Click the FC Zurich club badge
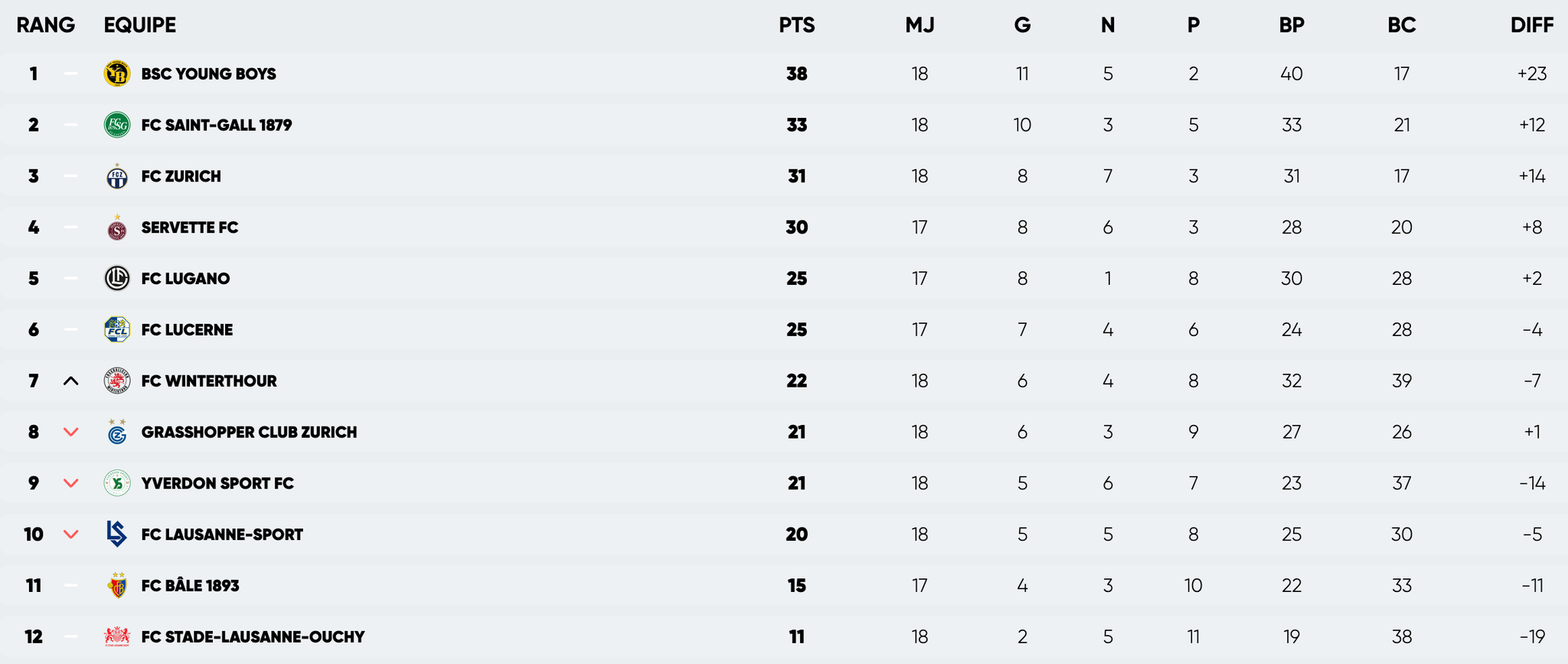Image resolution: width=1568 pixels, height=664 pixels. pyautogui.click(x=117, y=176)
